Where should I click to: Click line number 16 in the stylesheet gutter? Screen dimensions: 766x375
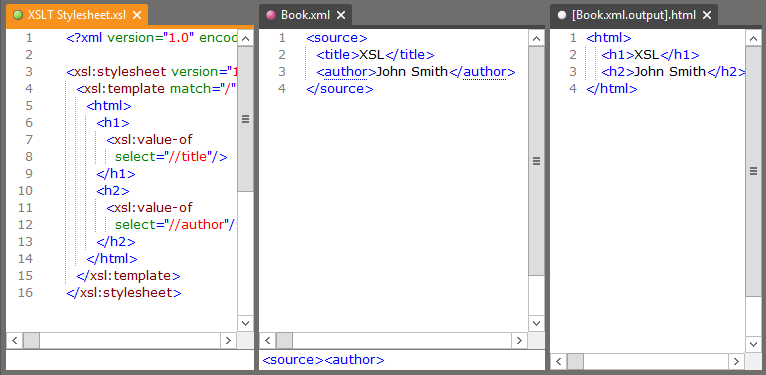pyautogui.click(x=25, y=292)
